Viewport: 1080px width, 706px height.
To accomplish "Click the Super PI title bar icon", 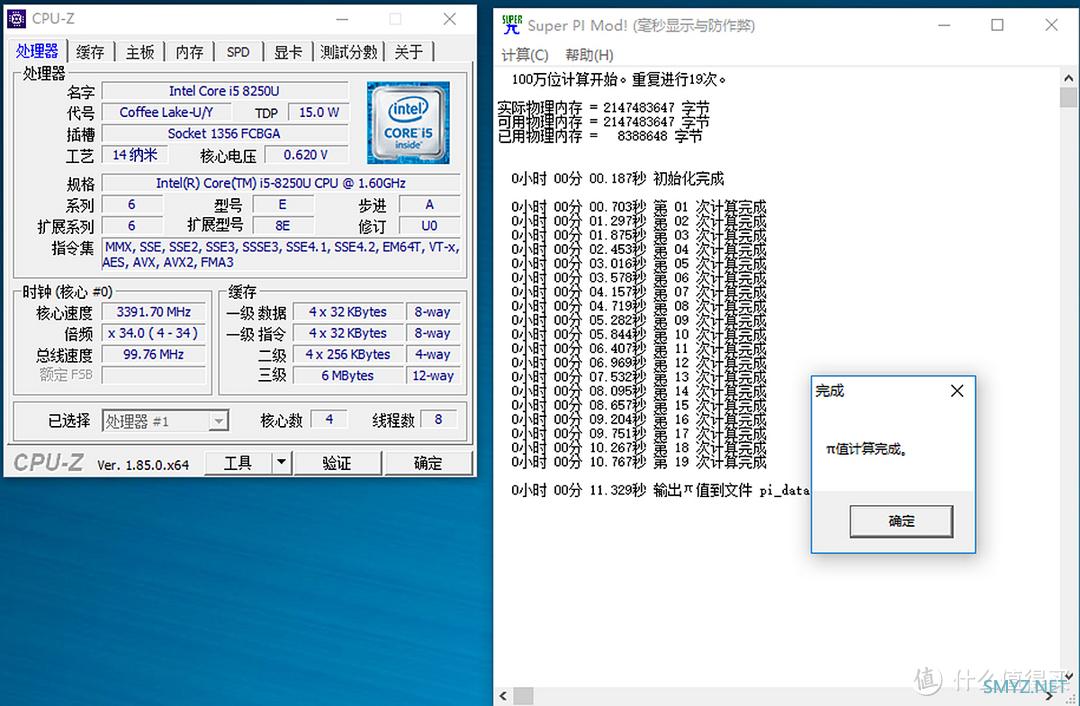I will pos(511,25).
